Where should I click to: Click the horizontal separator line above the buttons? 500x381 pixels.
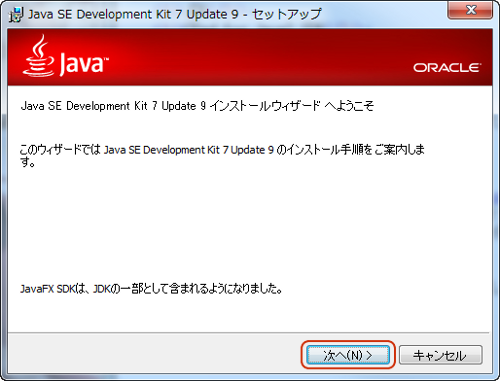(x=249, y=332)
